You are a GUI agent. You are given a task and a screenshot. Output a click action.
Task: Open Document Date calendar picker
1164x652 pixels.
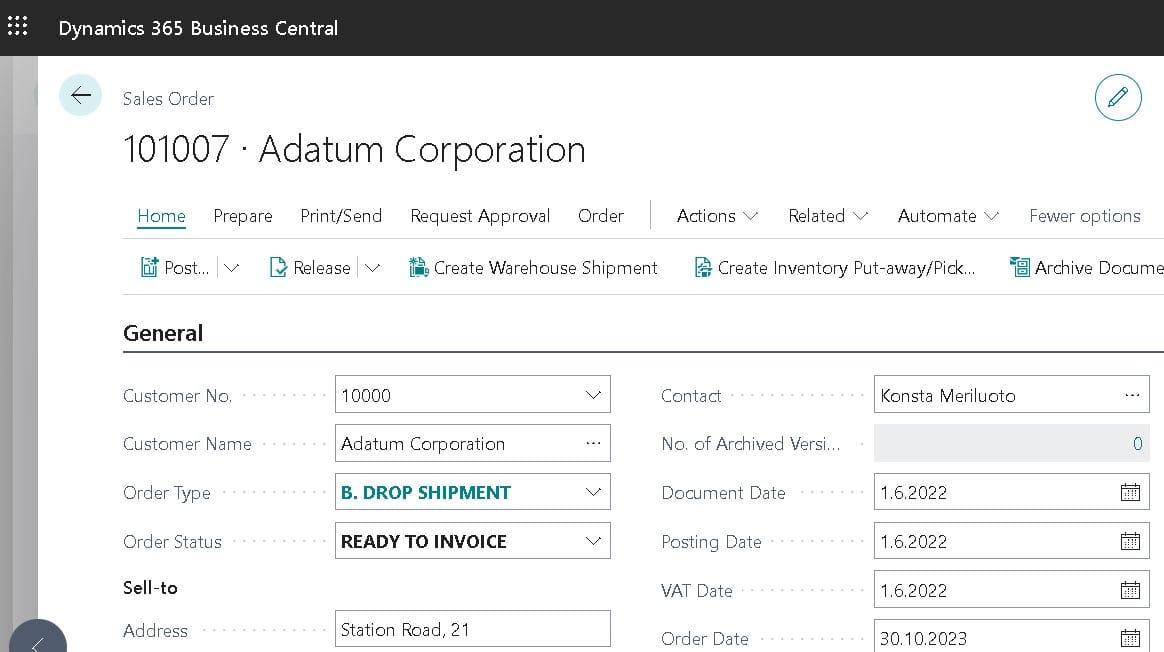click(1130, 492)
